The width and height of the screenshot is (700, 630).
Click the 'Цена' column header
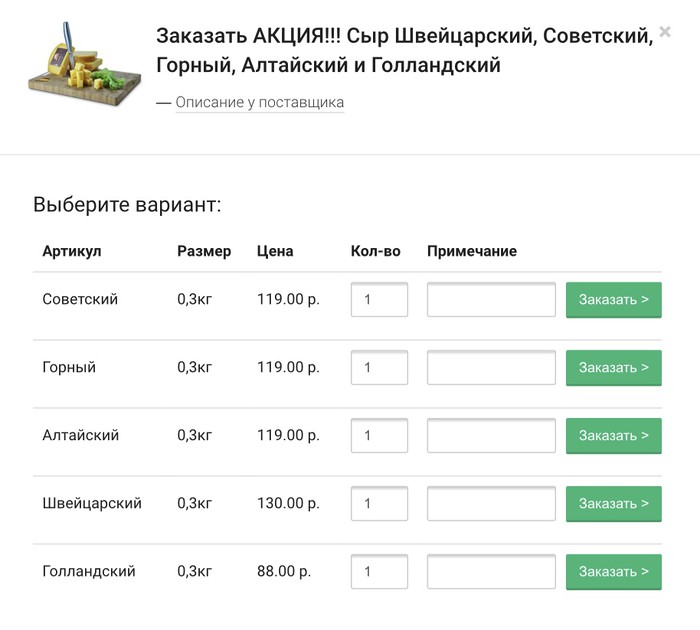click(x=275, y=251)
